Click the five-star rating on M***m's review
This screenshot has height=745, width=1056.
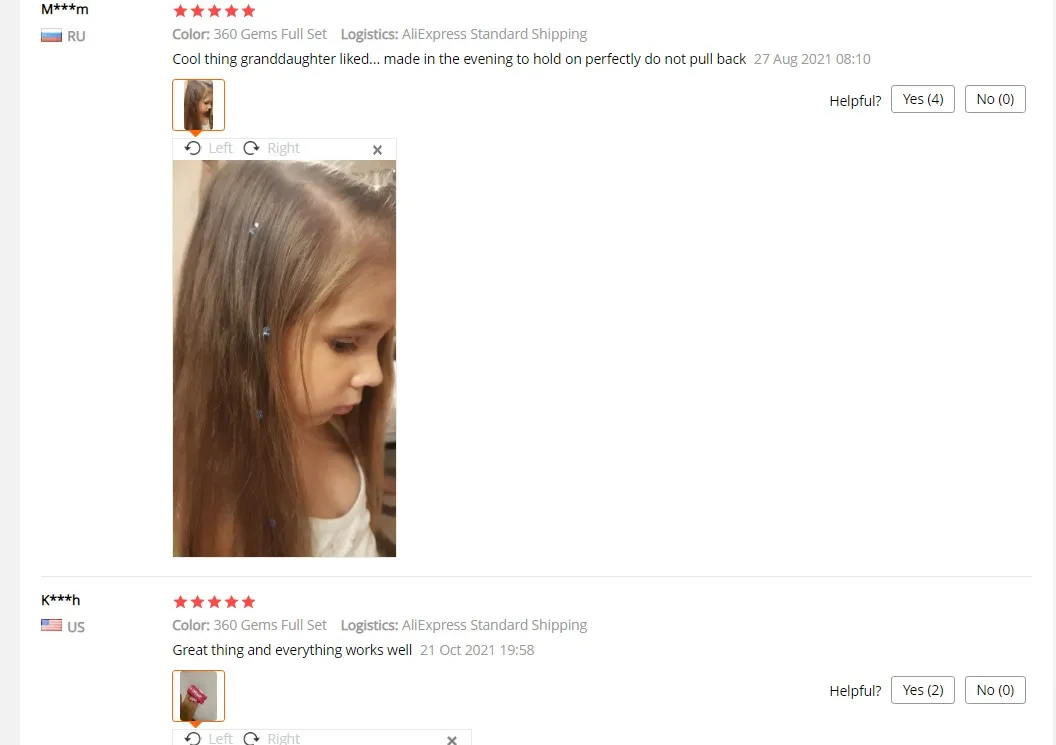pos(214,11)
